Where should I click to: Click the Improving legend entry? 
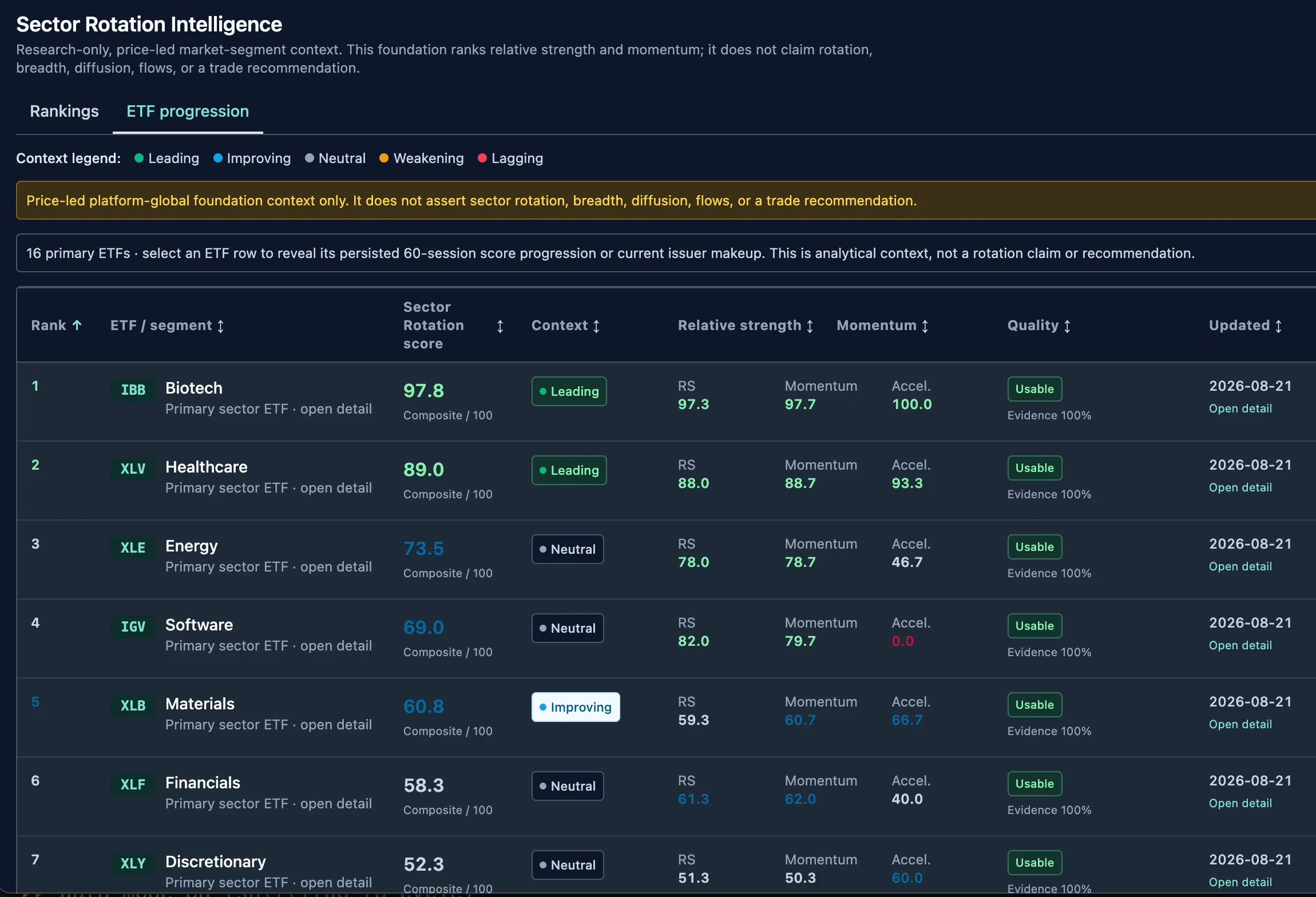(x=252, y=158)
